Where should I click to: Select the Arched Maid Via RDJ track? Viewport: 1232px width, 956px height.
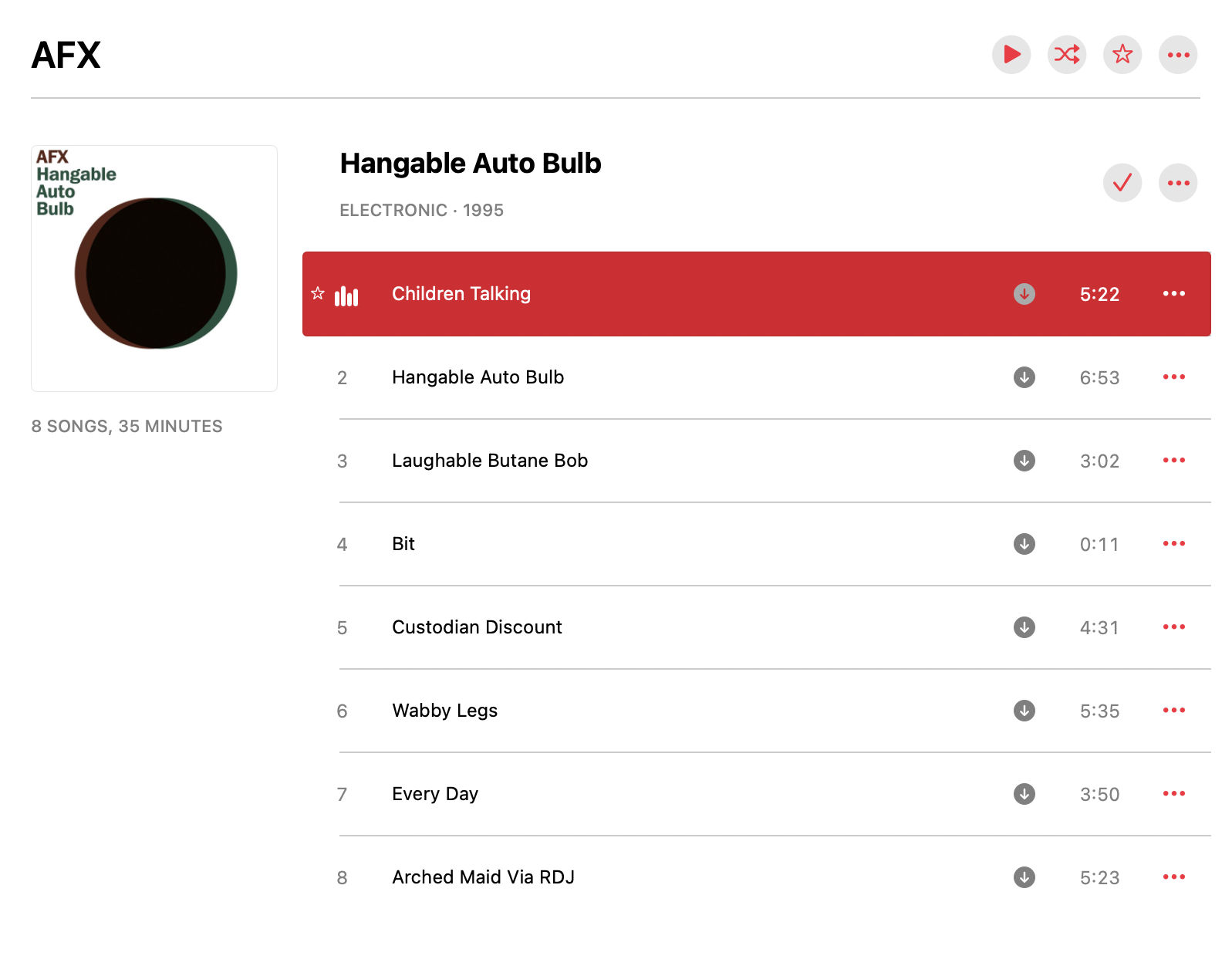pos(483,877)
